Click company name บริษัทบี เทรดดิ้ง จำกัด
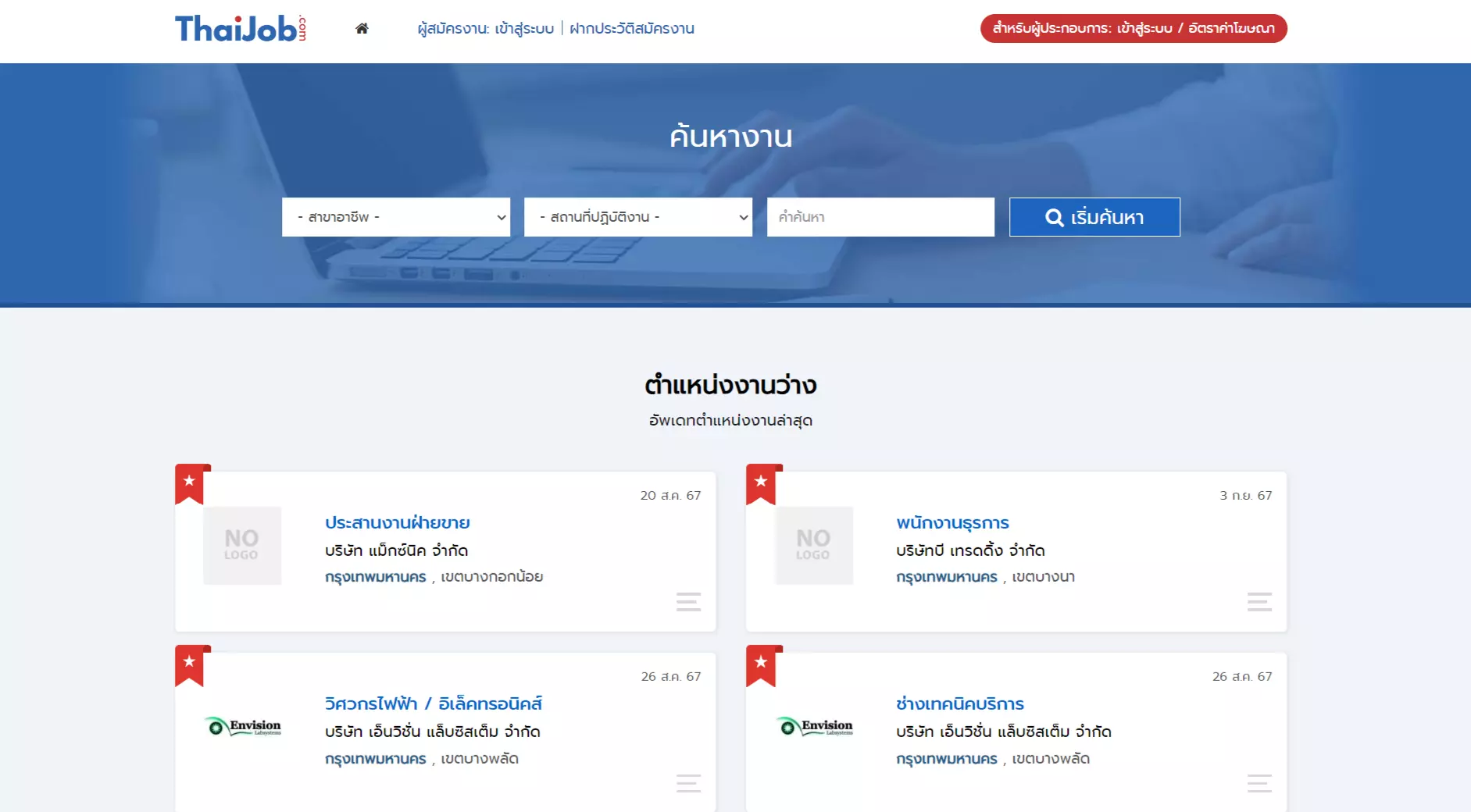 [970, 550]
